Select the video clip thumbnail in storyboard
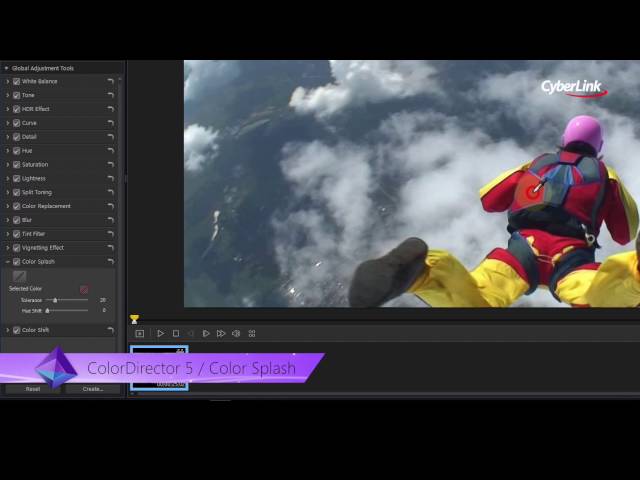The width and height of the screenshot is (640, 480). (159, 368)
